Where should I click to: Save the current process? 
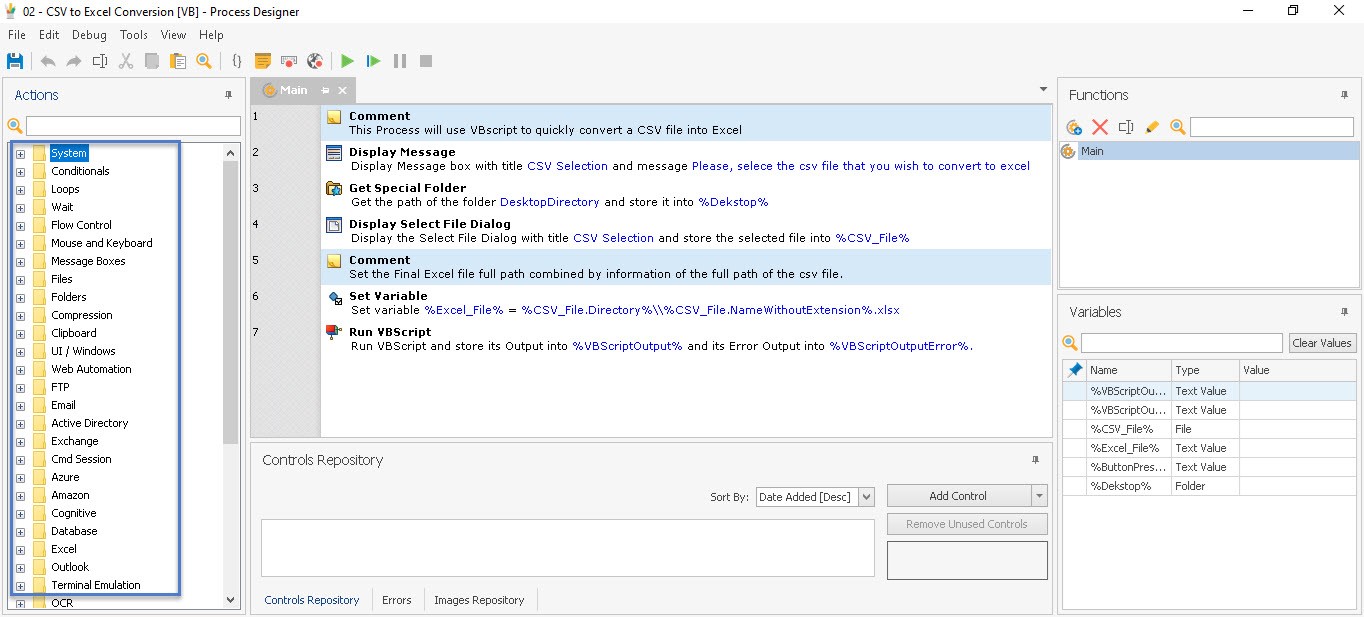[x=15, y=61]
